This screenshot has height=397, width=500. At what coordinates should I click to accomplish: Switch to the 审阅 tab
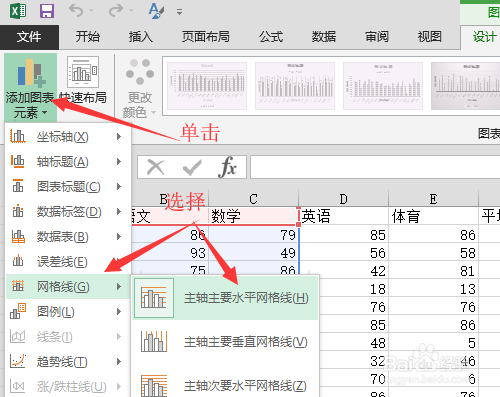coord(377,37)
